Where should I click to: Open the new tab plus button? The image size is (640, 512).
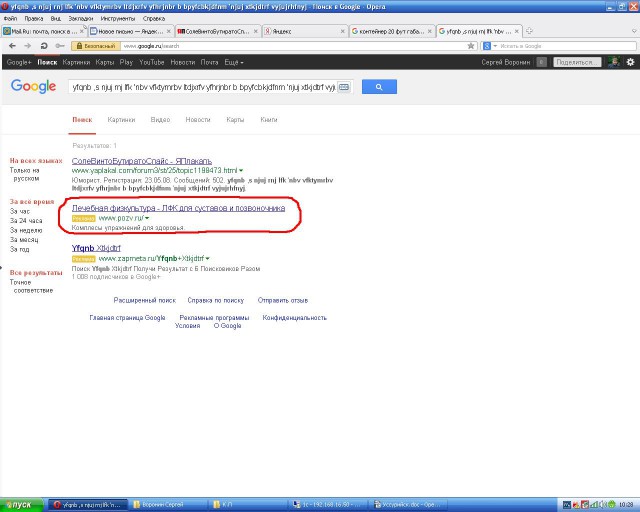529,31
